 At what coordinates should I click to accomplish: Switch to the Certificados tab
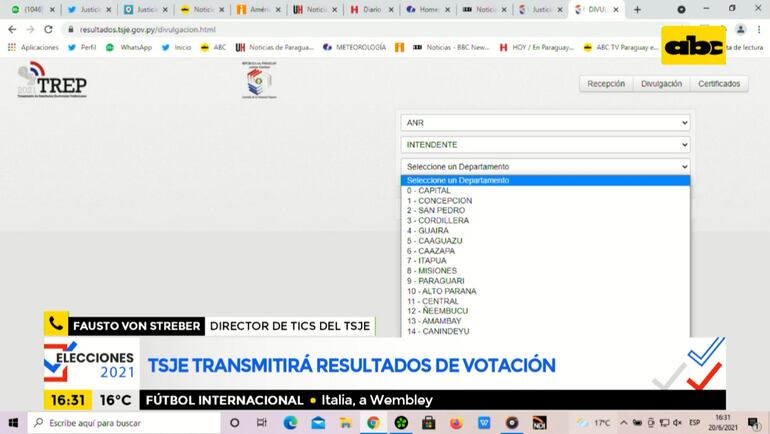point(719,84)
